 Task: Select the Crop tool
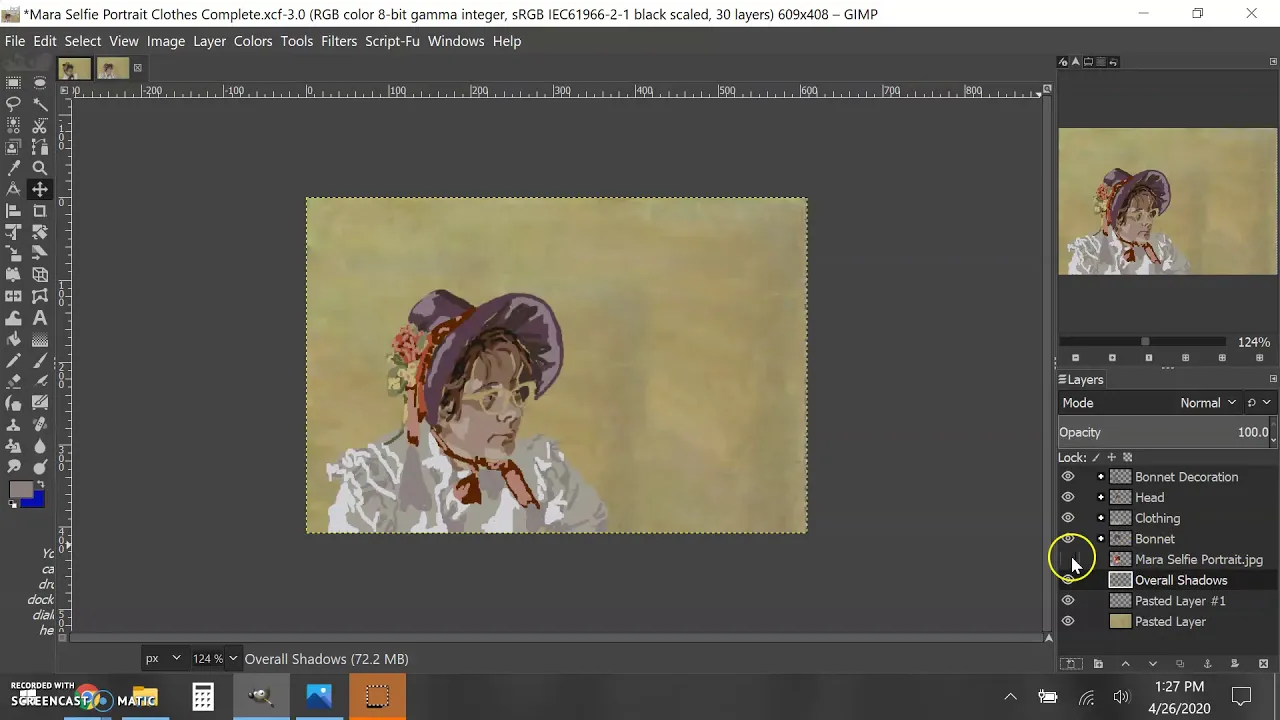(40, 211)
